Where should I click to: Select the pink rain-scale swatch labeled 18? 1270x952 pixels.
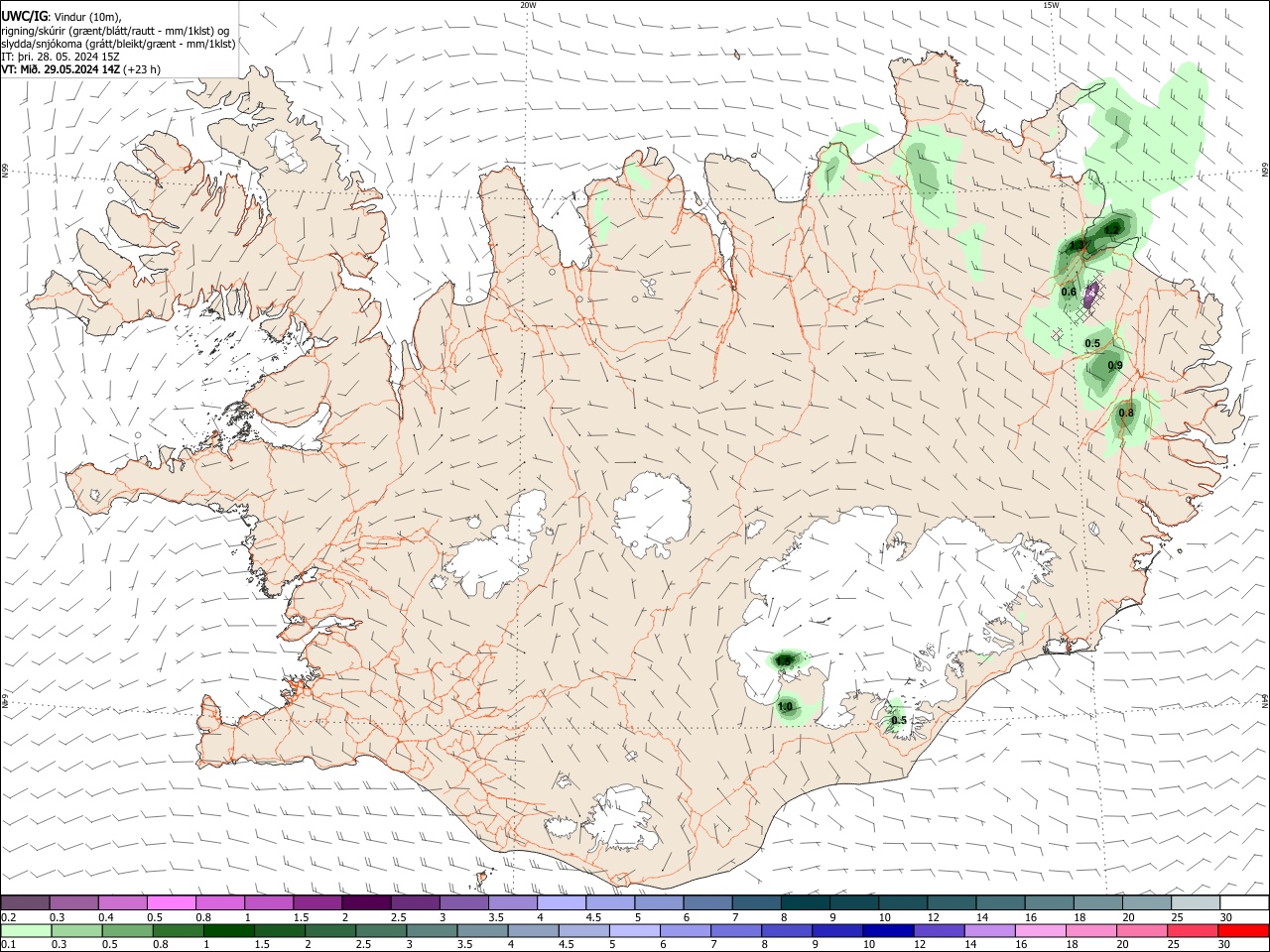point(1092,931)
